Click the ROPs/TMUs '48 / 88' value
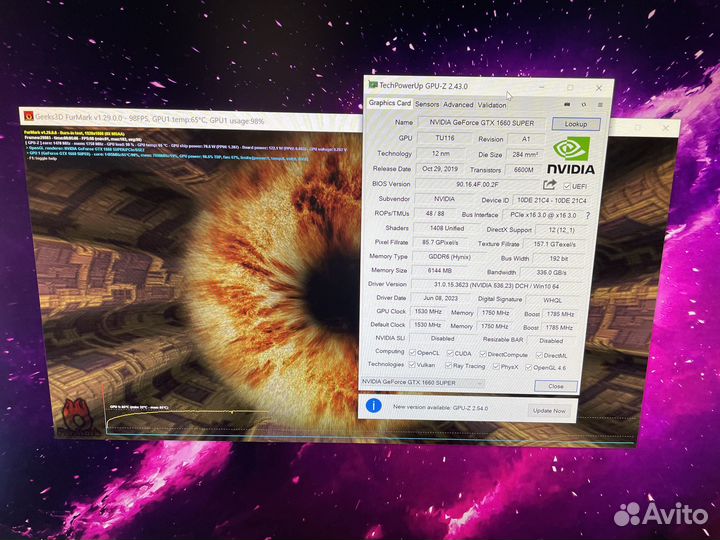Viewport: 720px width, 540px height. (x=435, y=214)
